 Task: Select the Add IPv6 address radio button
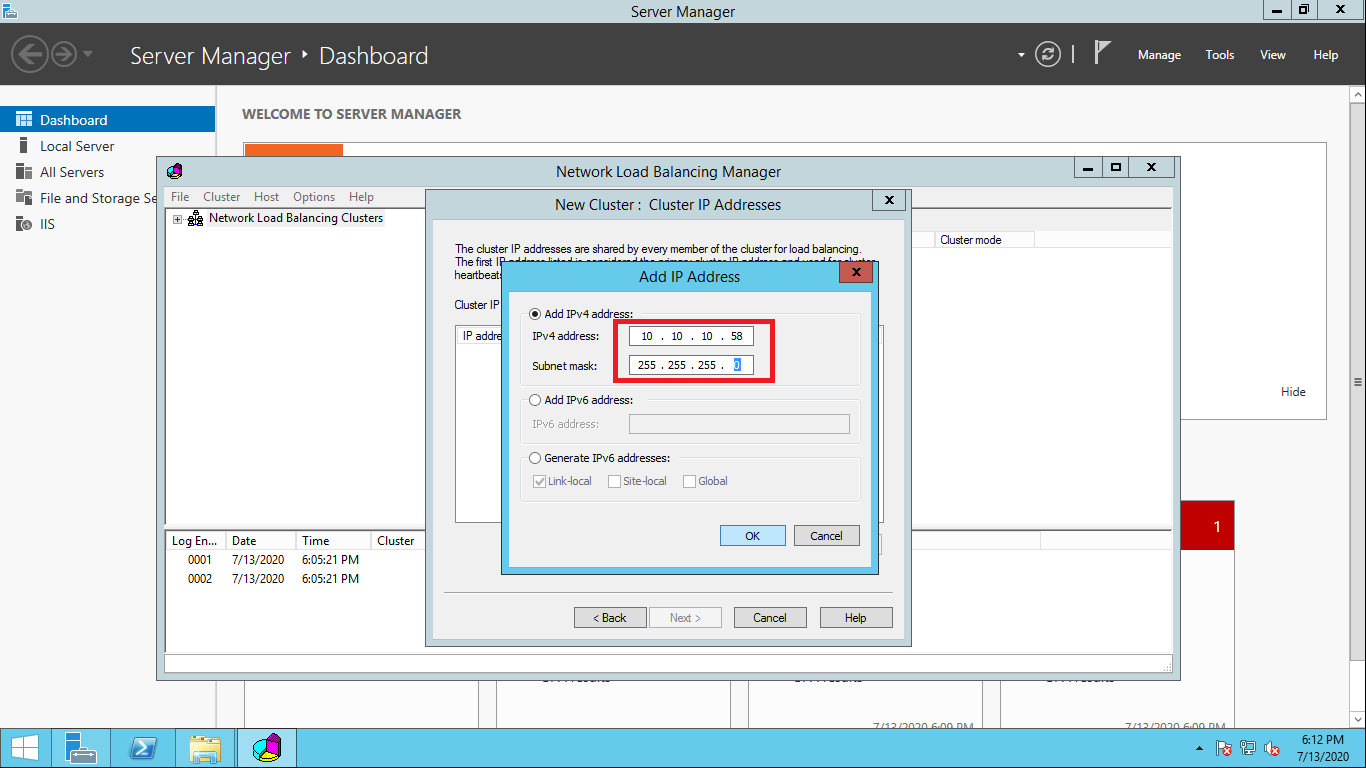coord(535,400)
